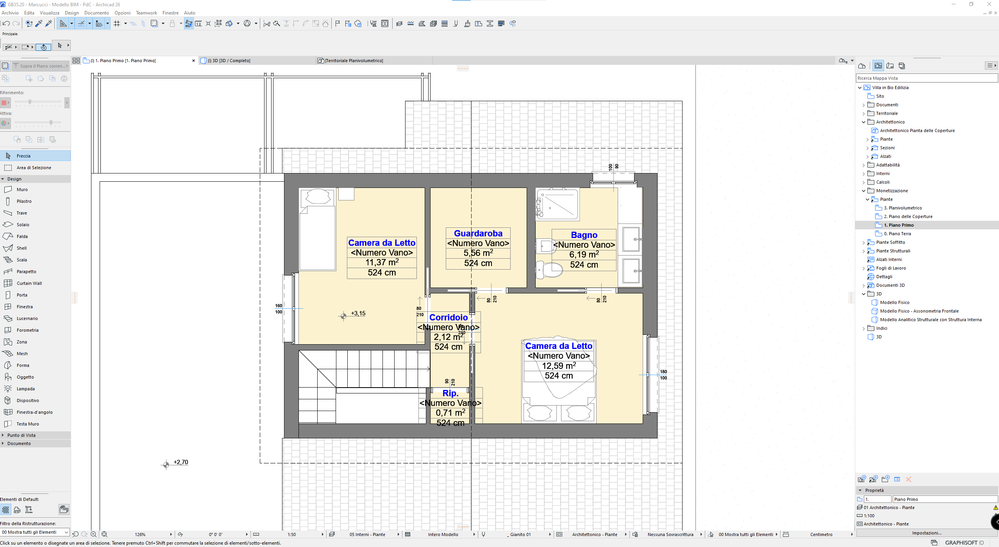Toggle the quick selection magnet button
This screenshot has height=547, width=999.
tap(43, 47)
